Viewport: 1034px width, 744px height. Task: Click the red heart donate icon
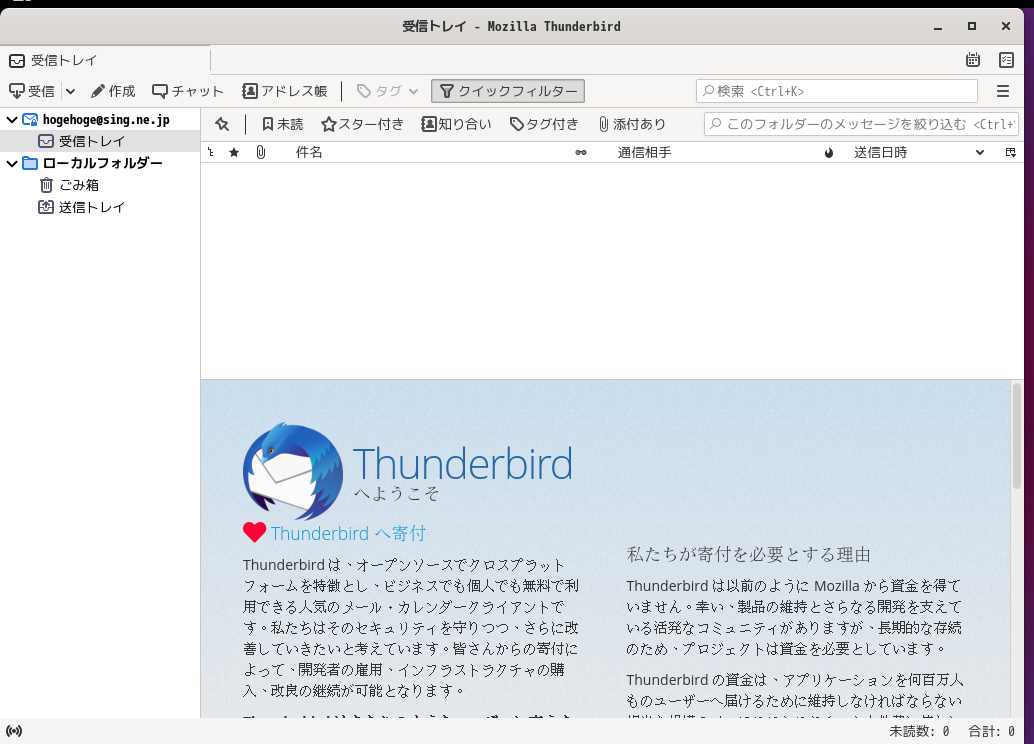pos(255,532)
